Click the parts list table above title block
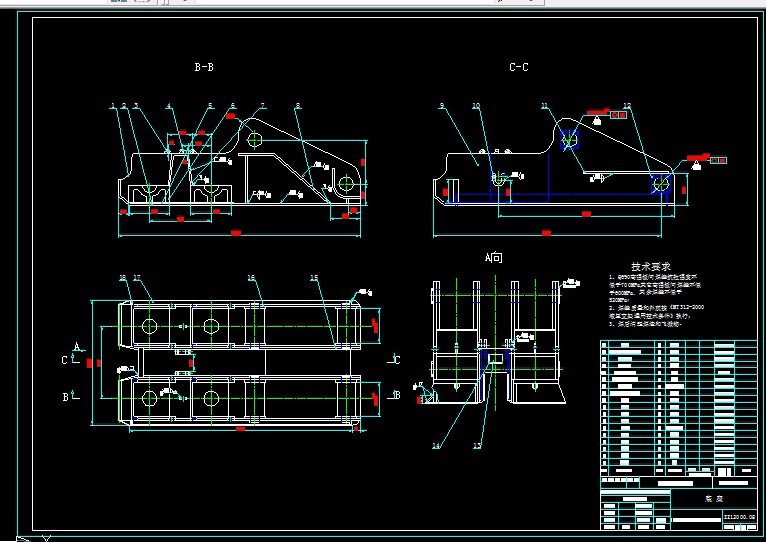The width and height of the screenshot is (766, 542). 678,409
